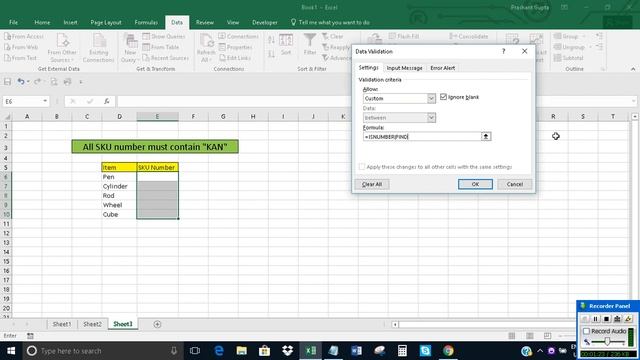Click the Group icon in Outline
The width and height of the screenshot is (640, 360).
click(558, 36)
